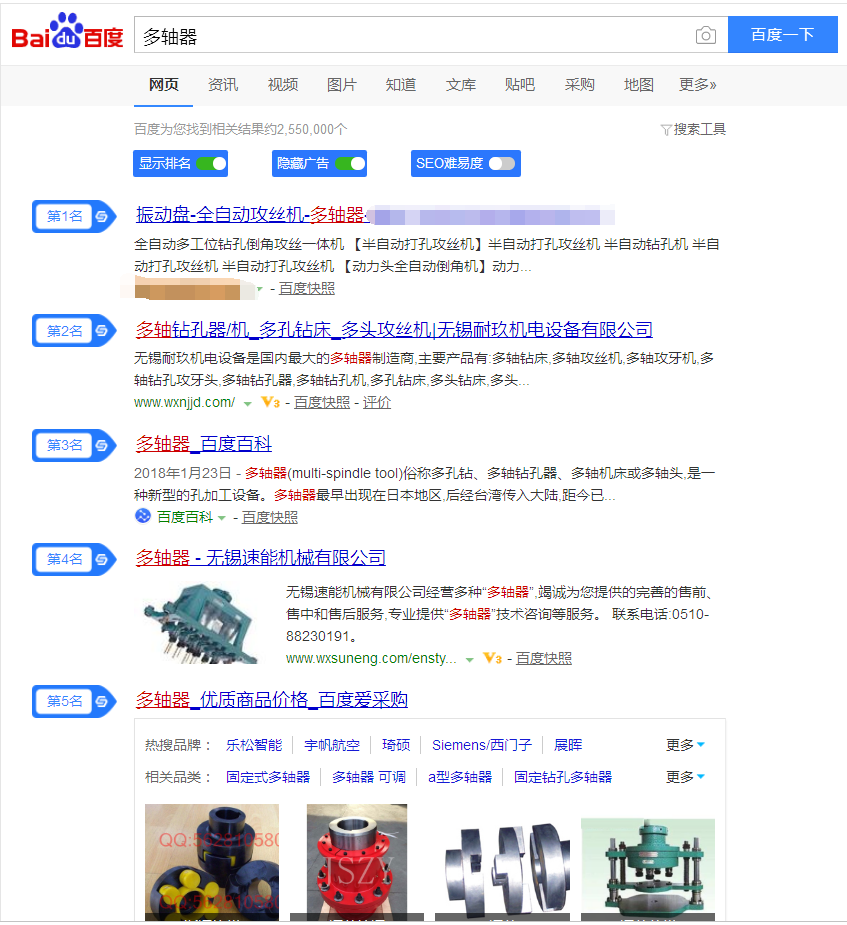Switch to the 文库 tab

point(461,85)
